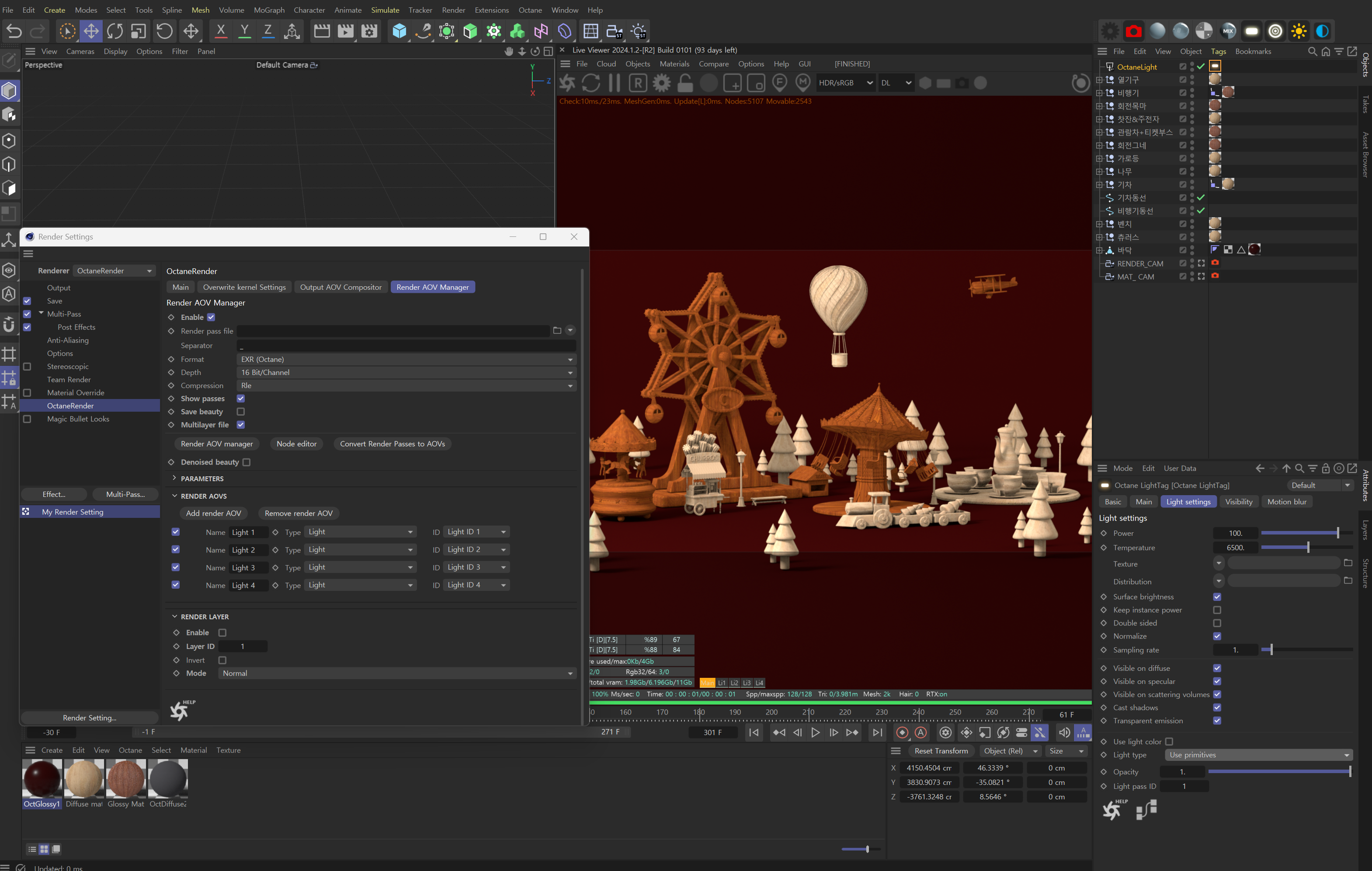The height and width of the screenshot is (871, 1372).
Task: Click the Add render AOV button
Action: [213, 513]
